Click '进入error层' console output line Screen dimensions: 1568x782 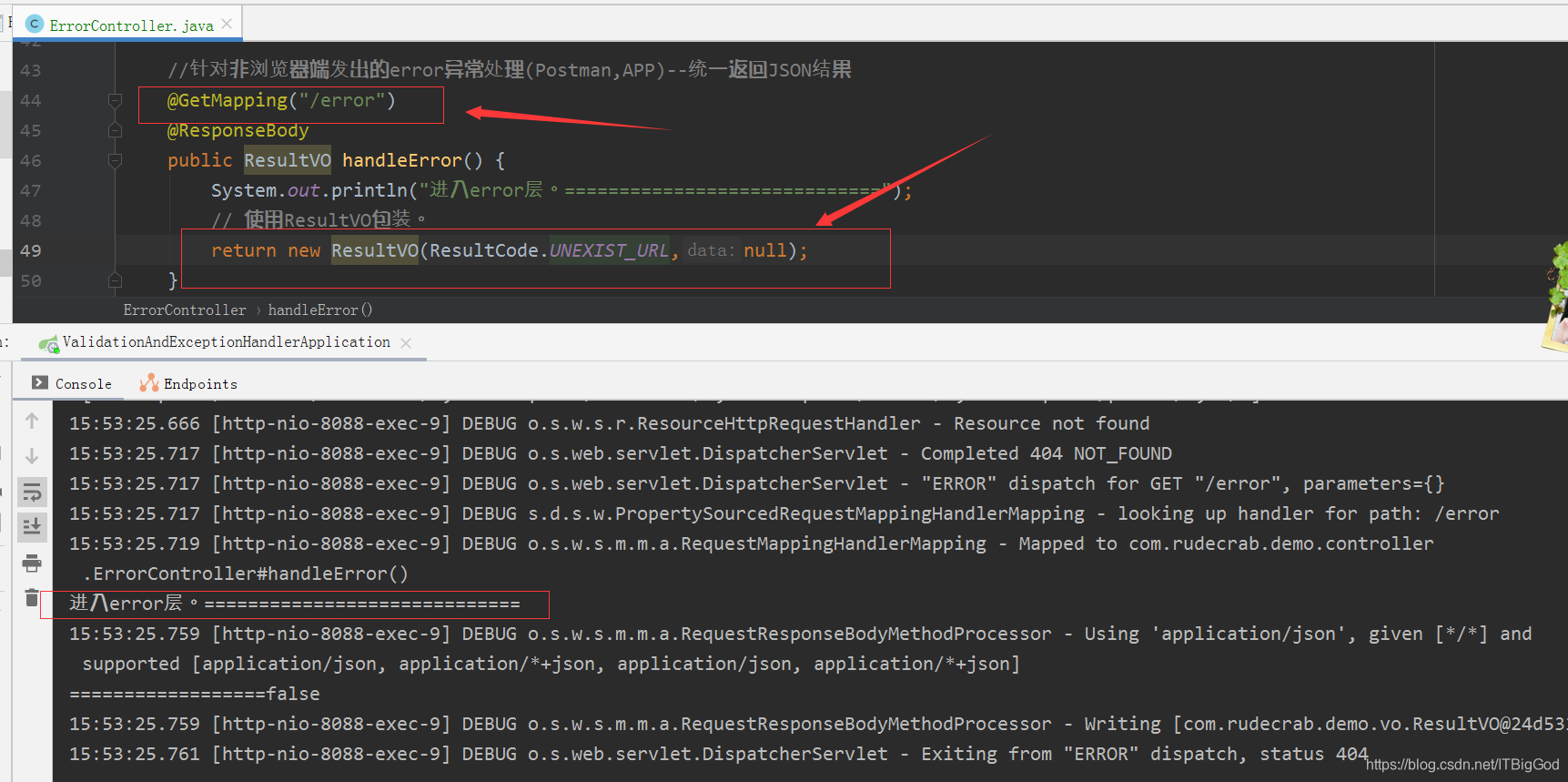click(295, 604)
